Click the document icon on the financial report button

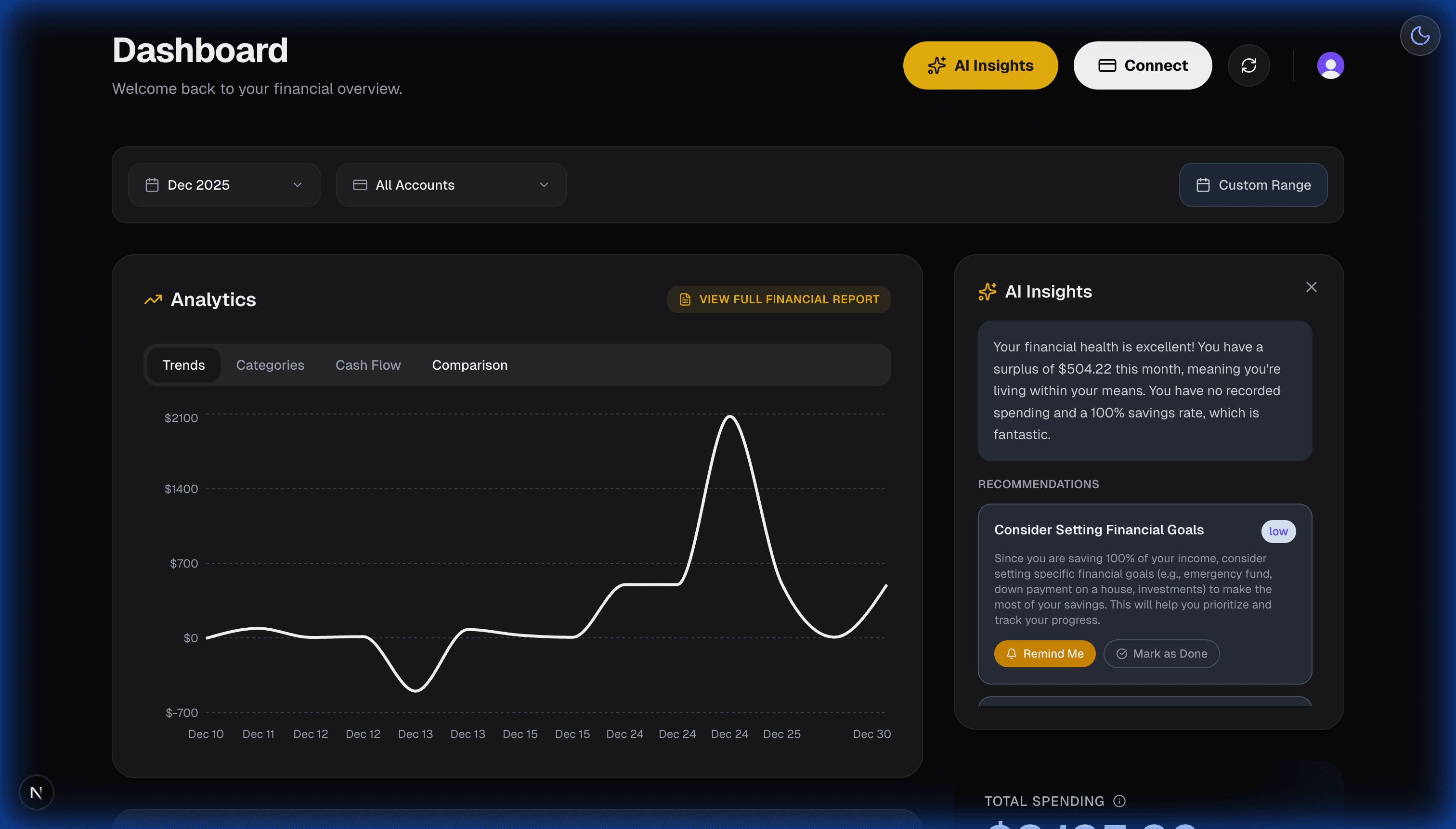(684, 299)
